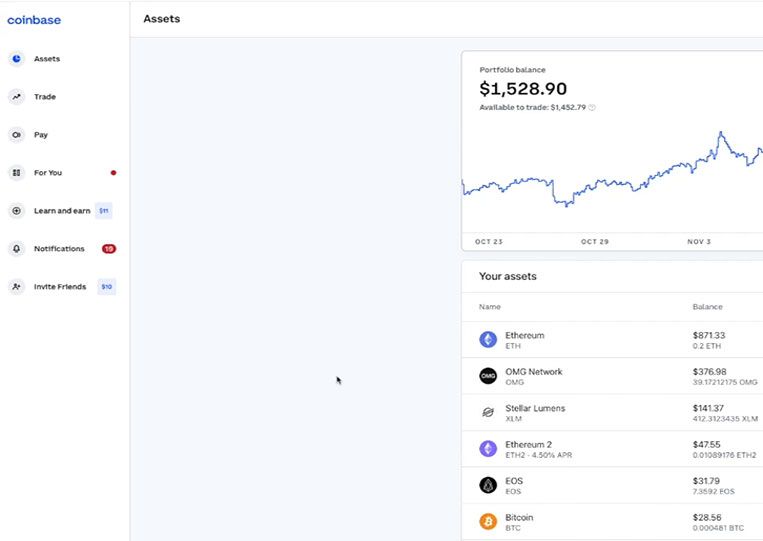The image size is (763, 541).
Task: View Notifications list
Action: point(59,249)
